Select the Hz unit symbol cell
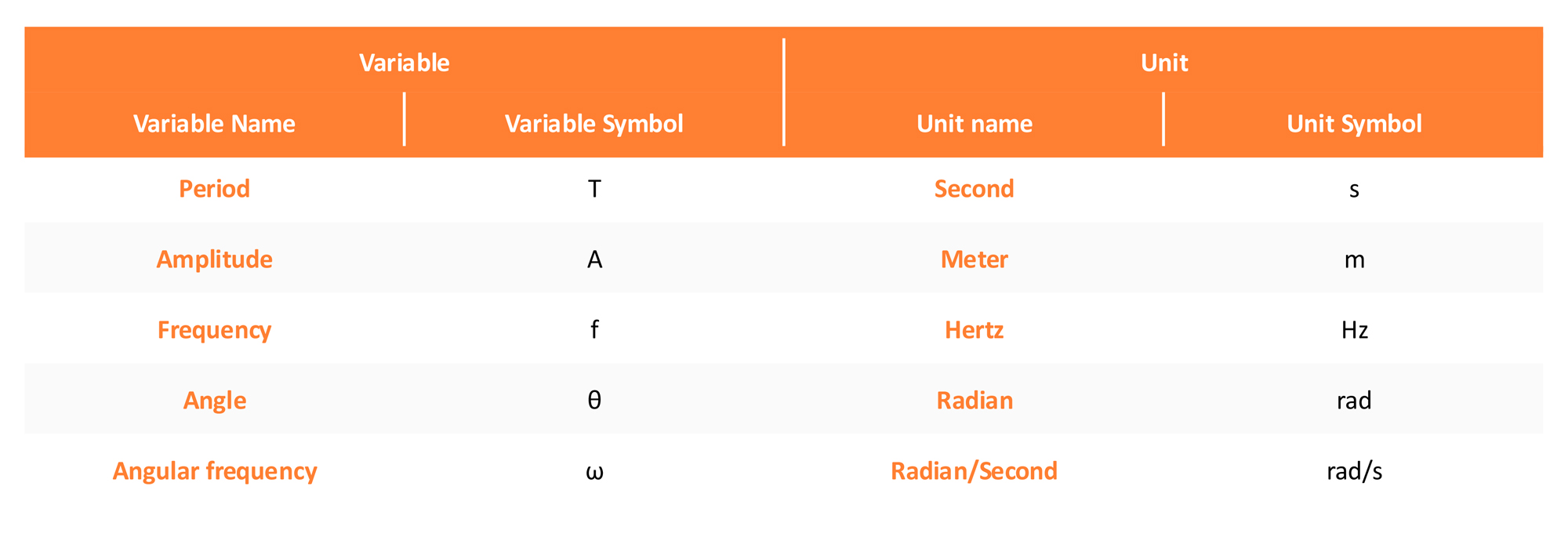The image size is (1568, 537). click(x=1354, y=330)
